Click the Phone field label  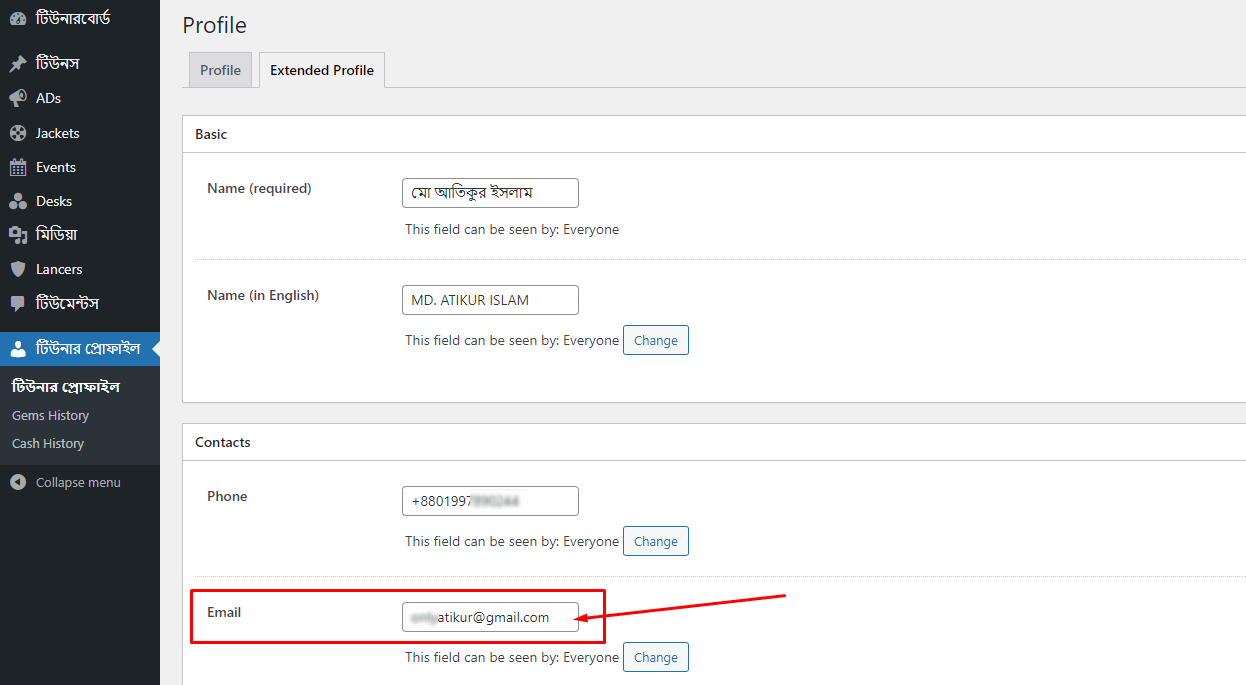(x=227, y=496)
